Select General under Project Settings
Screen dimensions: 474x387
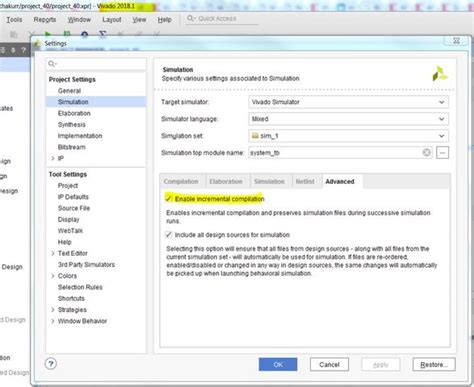(69, 91)
